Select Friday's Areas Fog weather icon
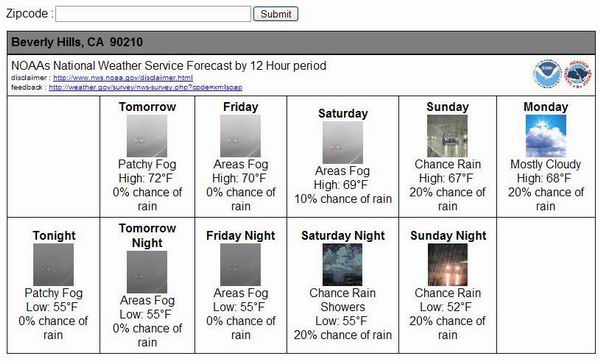 pos(240,136)
